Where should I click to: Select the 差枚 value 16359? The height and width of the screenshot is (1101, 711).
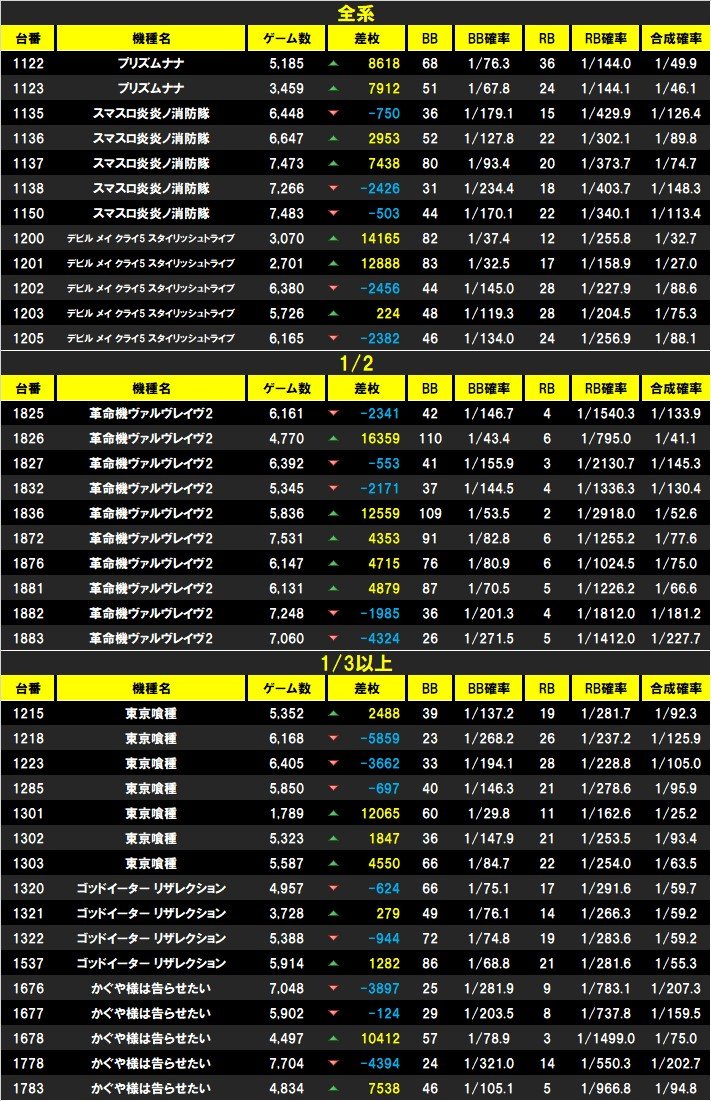(x=380, y=439)
